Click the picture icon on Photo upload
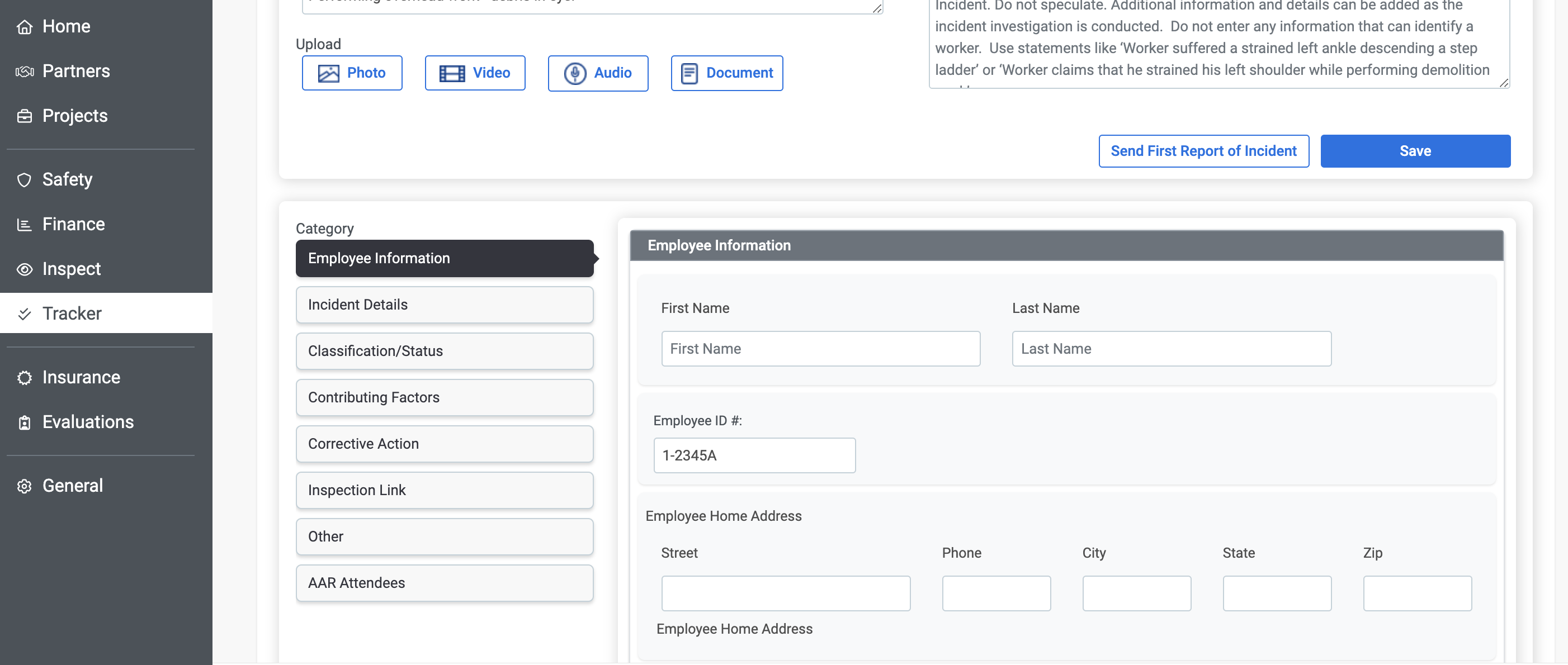This screenshot has height=665, width=1568. (x=328, y=73)
